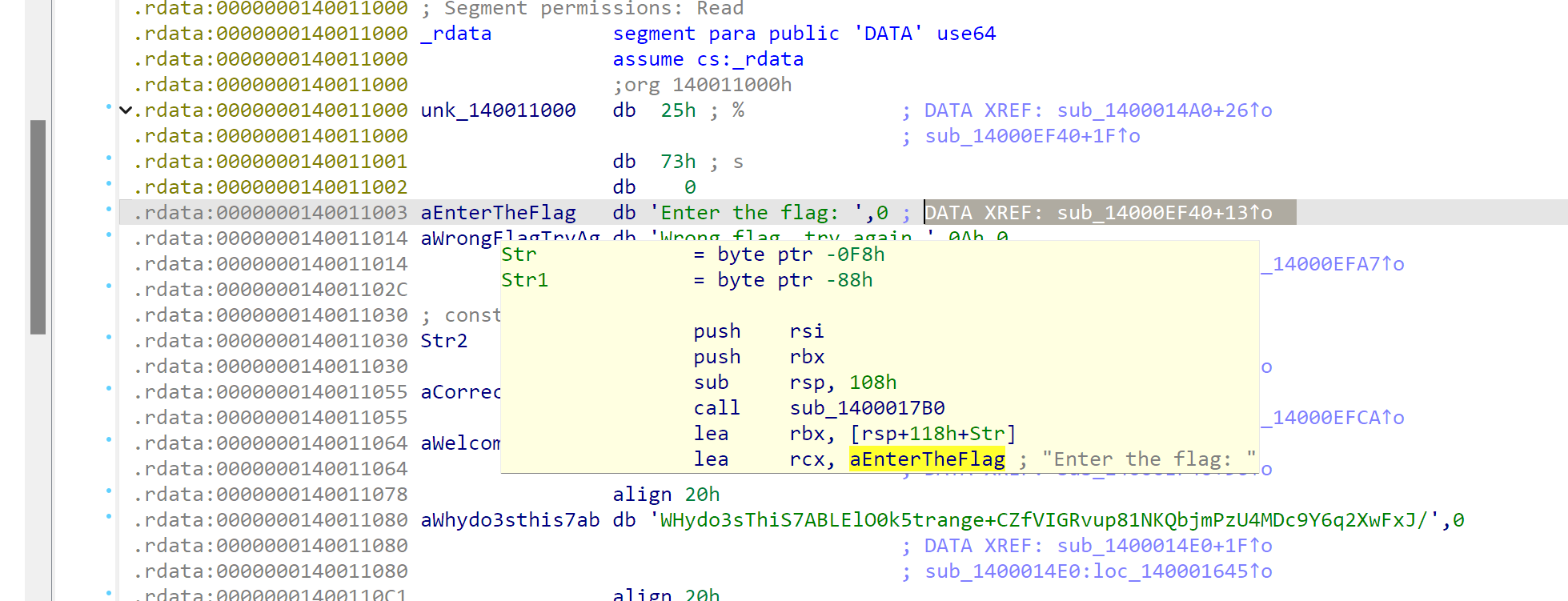Toggle breakpoint dot on aWhydo3sthis7ab line
Viewport: 1568px width, 601px height.
[x=109, y=517]
